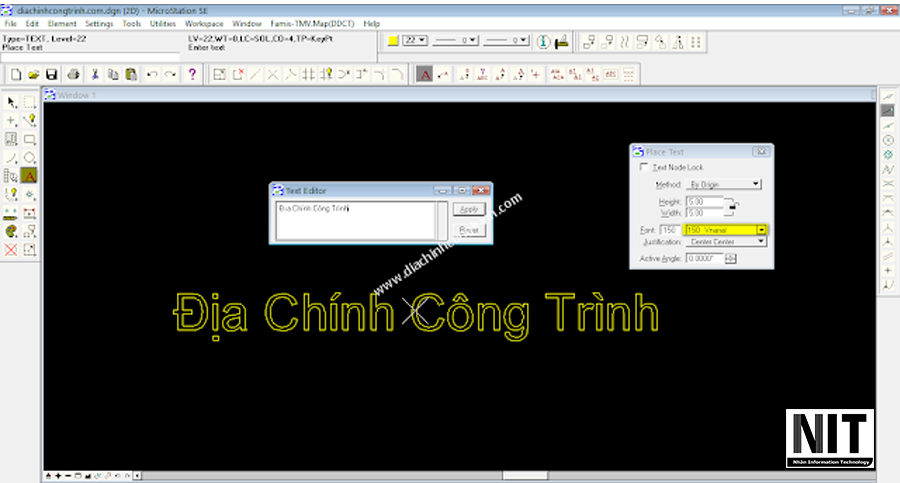This screenshot has width=900, height=483.
Task: Open the Method dropdown showing By Origin
Action: [723, 184]
